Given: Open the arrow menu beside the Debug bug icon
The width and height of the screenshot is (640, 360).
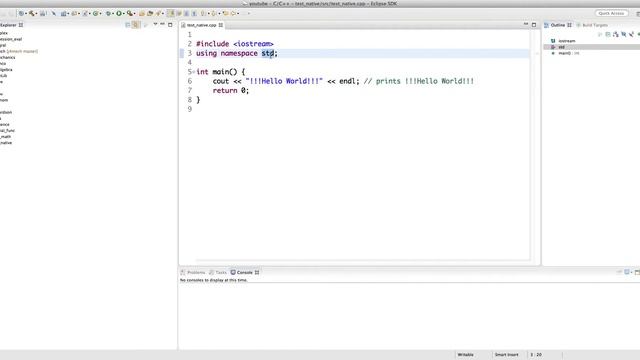Looking at the screenshot, I should [x=113, y=13].
